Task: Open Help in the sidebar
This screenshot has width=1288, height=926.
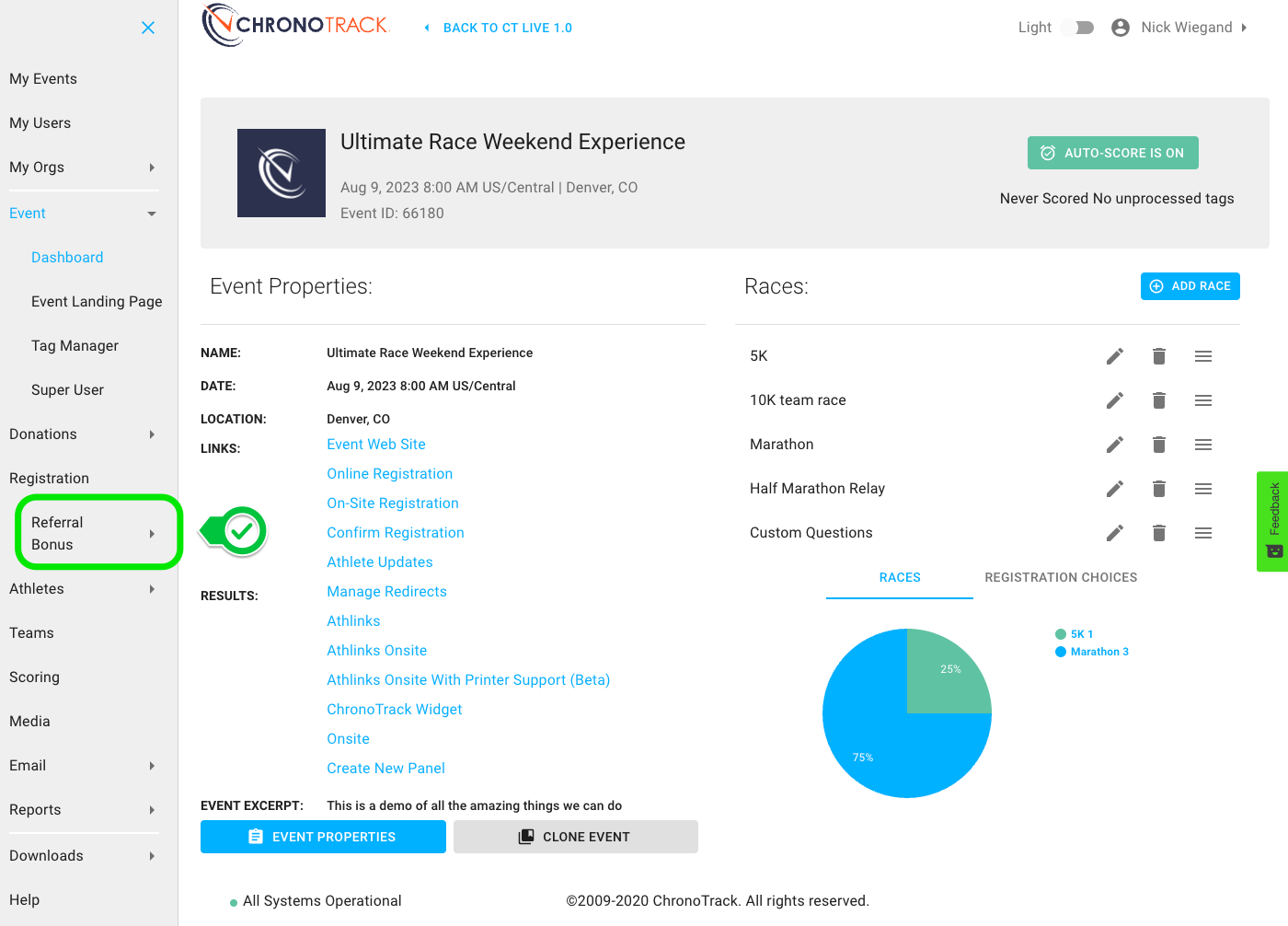Action: [25, 900]
